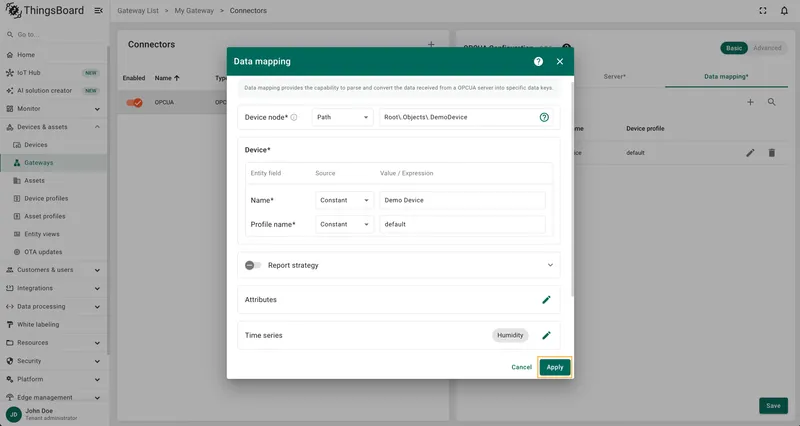Click the ThingsBoard logo
The height and width of the screenshot is (426, 800).
pos(45,11)
